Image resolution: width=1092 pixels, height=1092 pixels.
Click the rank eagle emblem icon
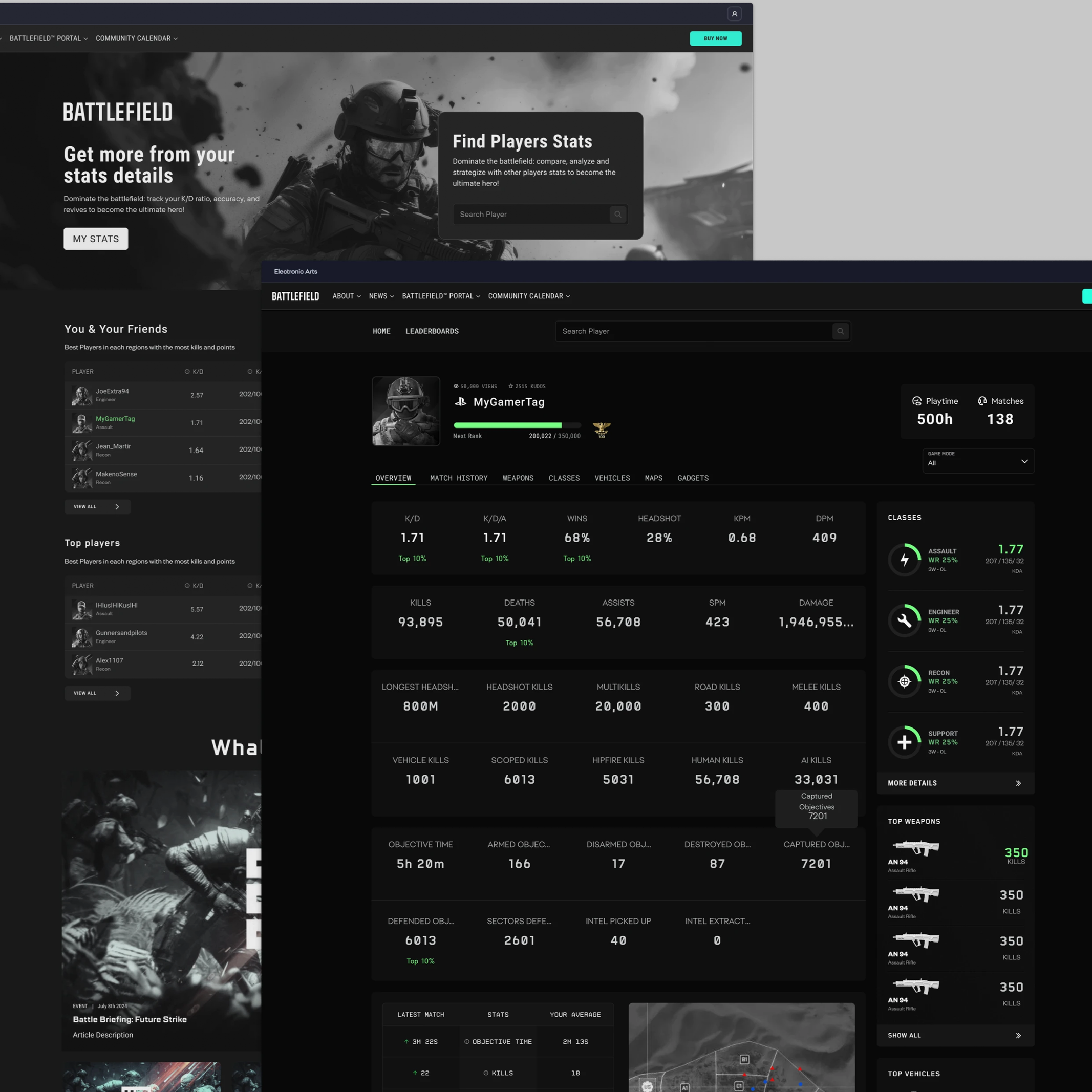(x=602, y=430)
